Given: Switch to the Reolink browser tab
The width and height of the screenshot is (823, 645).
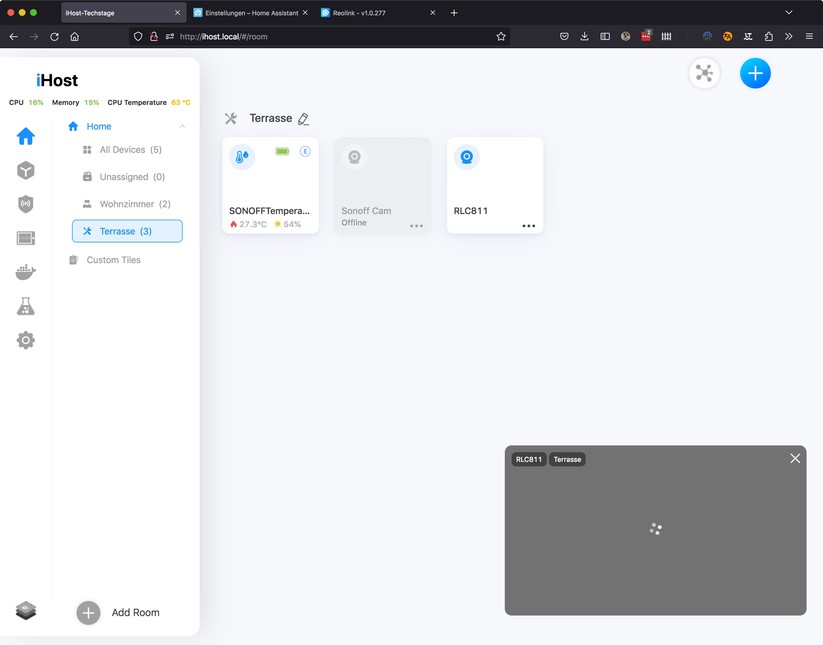Looking at the screenshot, I should pos(365,14).
